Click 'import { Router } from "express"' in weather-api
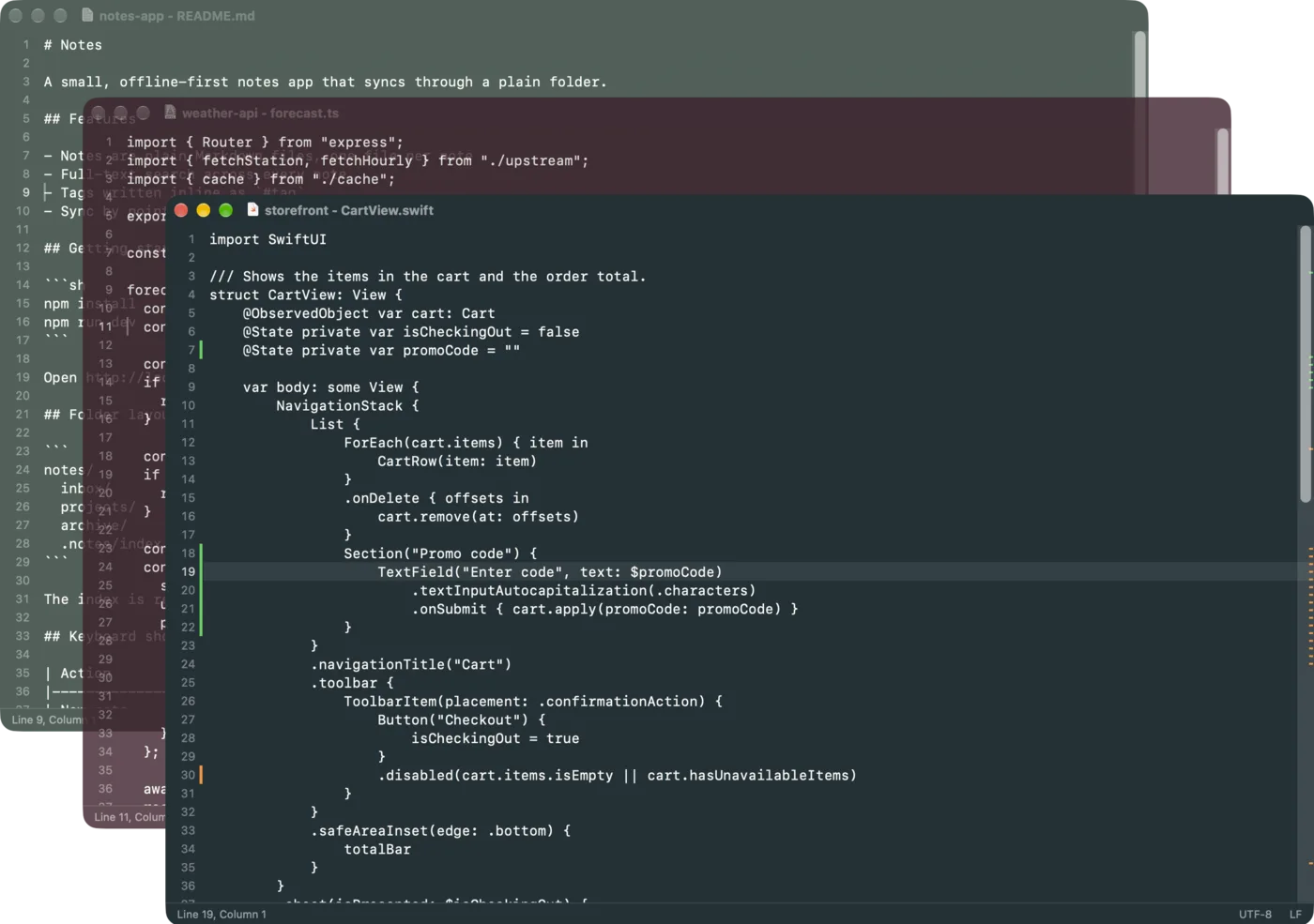 tap(265, 142)
